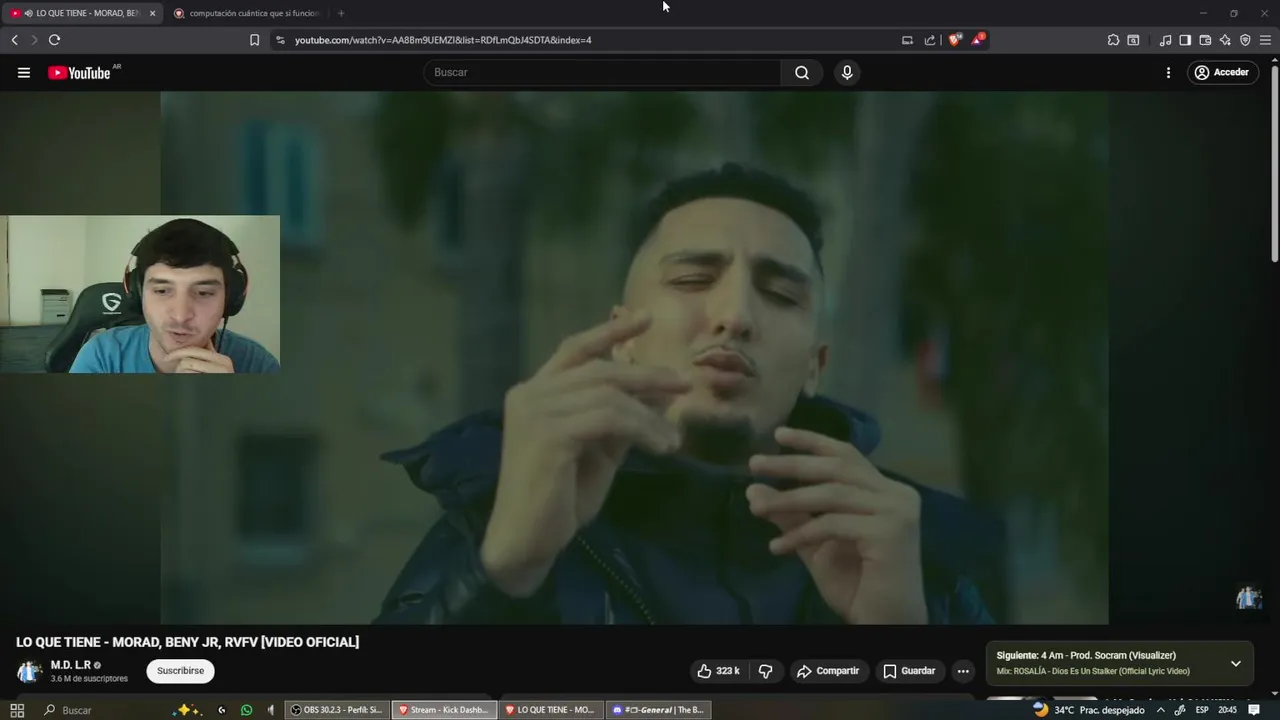The width and height of the screenshot is (1280, 720).
Task: Open media playlist music note icon
Action: click(1165, 40)
